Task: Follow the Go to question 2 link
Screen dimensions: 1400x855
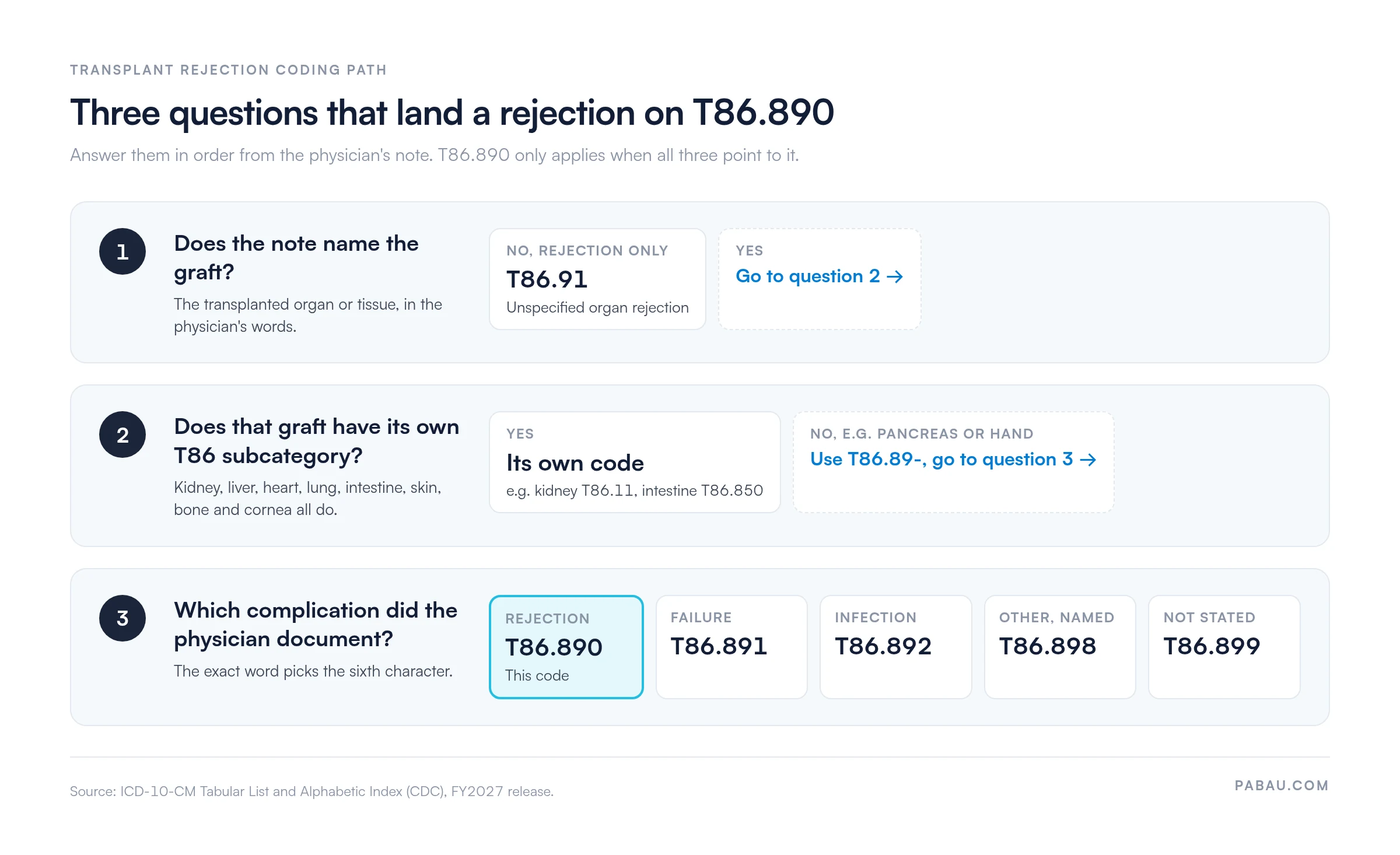Action: [820, 276]
